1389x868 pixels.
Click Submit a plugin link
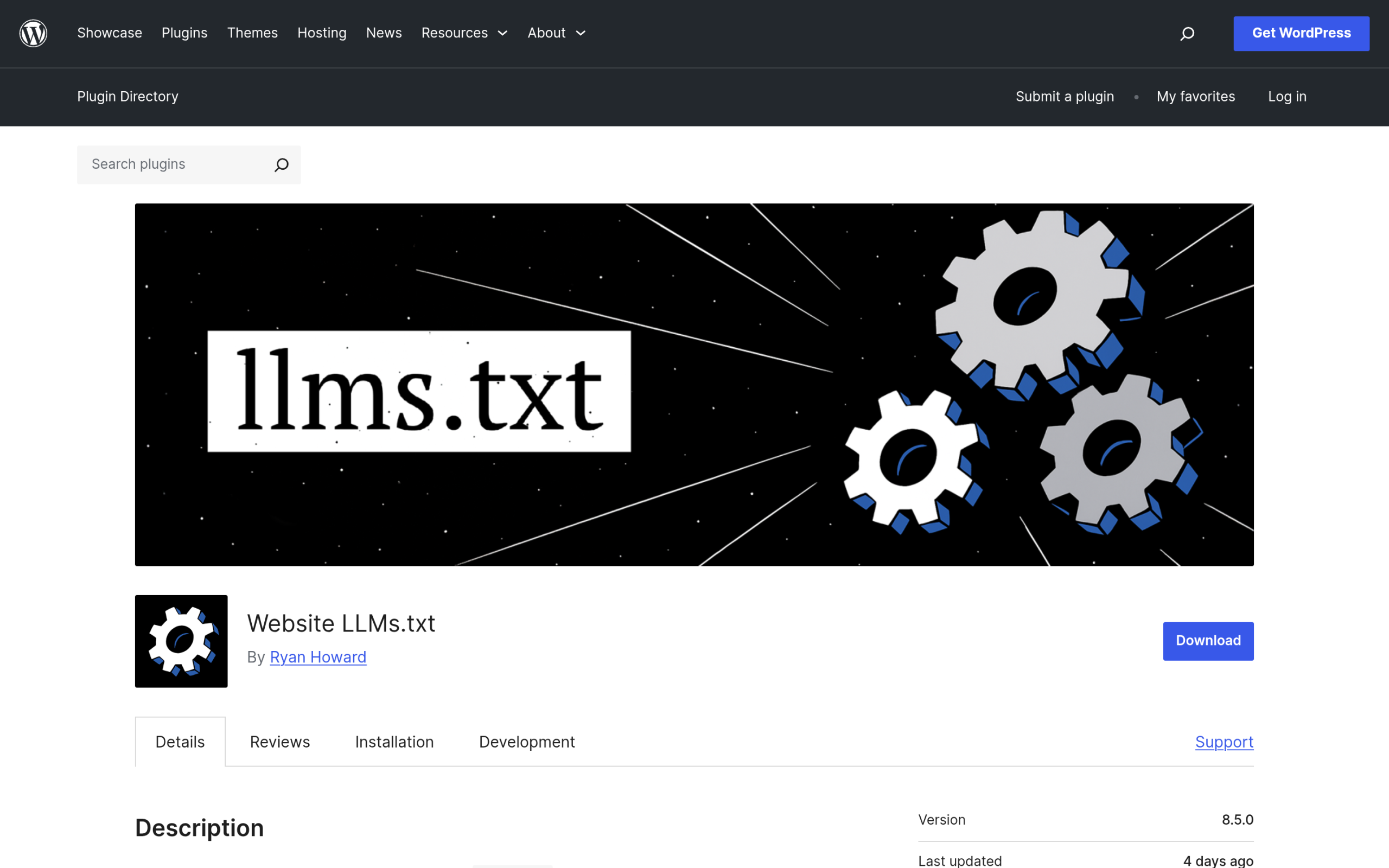coord(1065,97)
